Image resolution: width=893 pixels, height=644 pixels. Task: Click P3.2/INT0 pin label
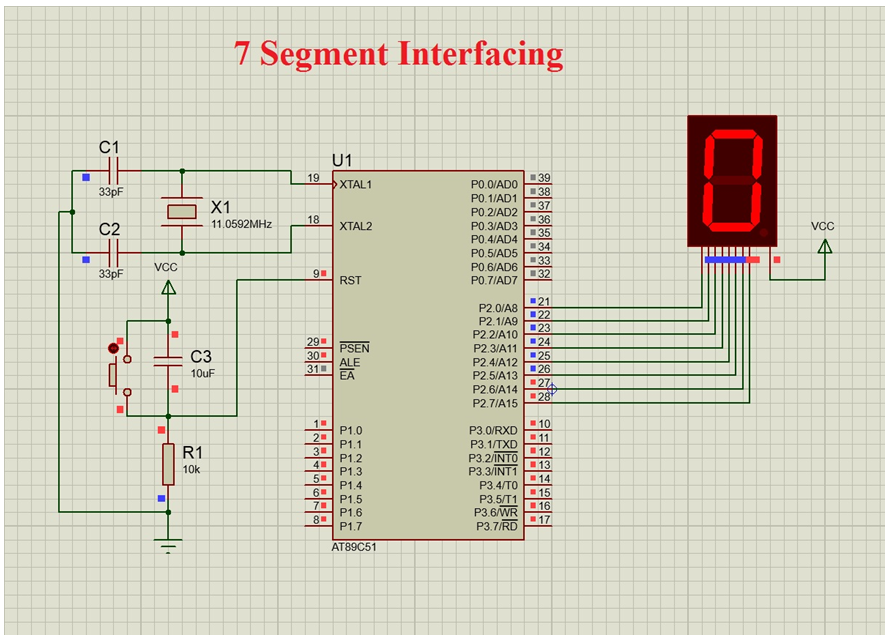tap(493, 458)
